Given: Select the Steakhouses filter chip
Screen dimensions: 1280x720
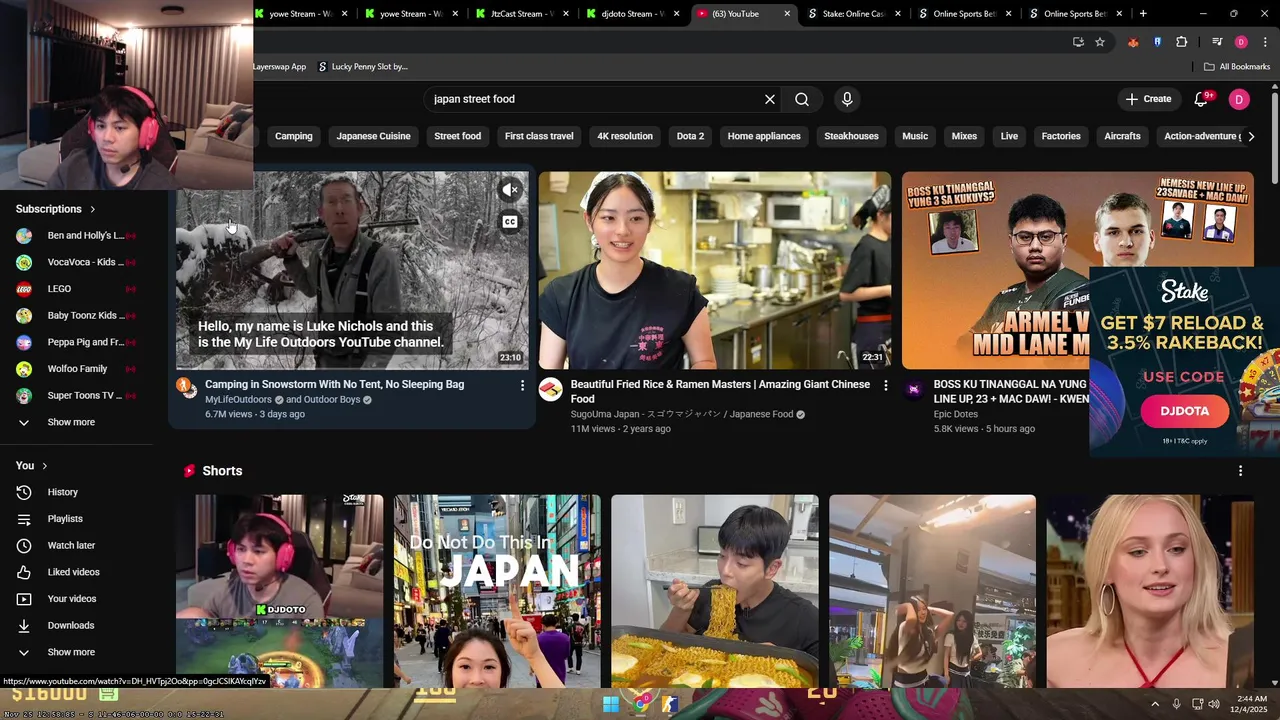Looking at the screenshot, I should pos(851,136).
